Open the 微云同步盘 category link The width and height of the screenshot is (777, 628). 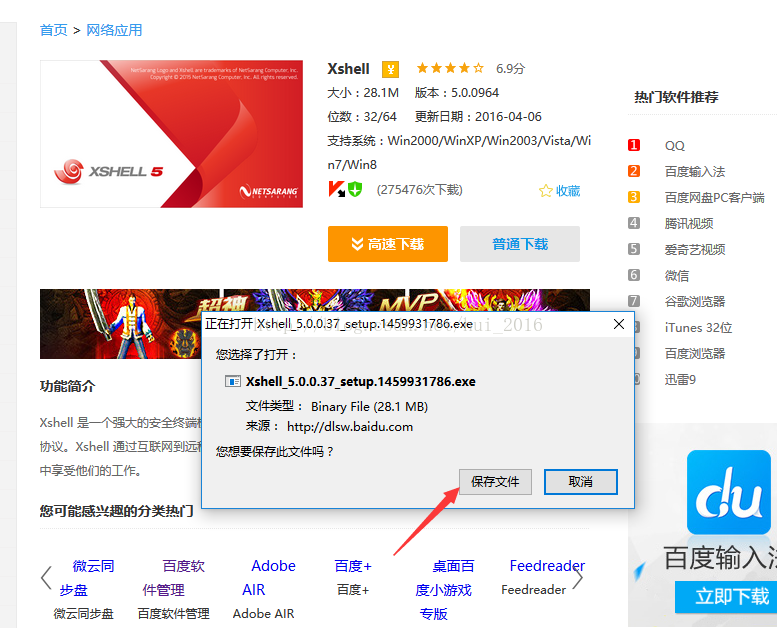(87, 578)
